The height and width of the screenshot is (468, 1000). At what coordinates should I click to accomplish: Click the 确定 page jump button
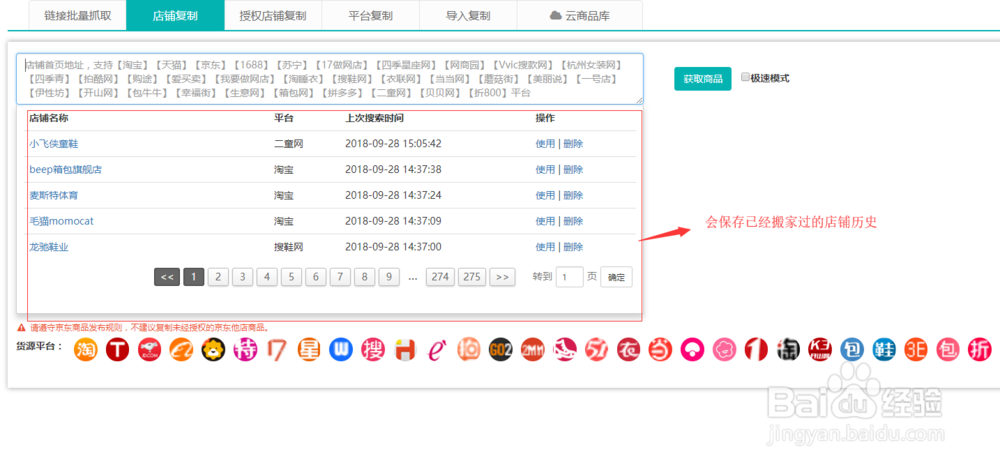point(616,277)
